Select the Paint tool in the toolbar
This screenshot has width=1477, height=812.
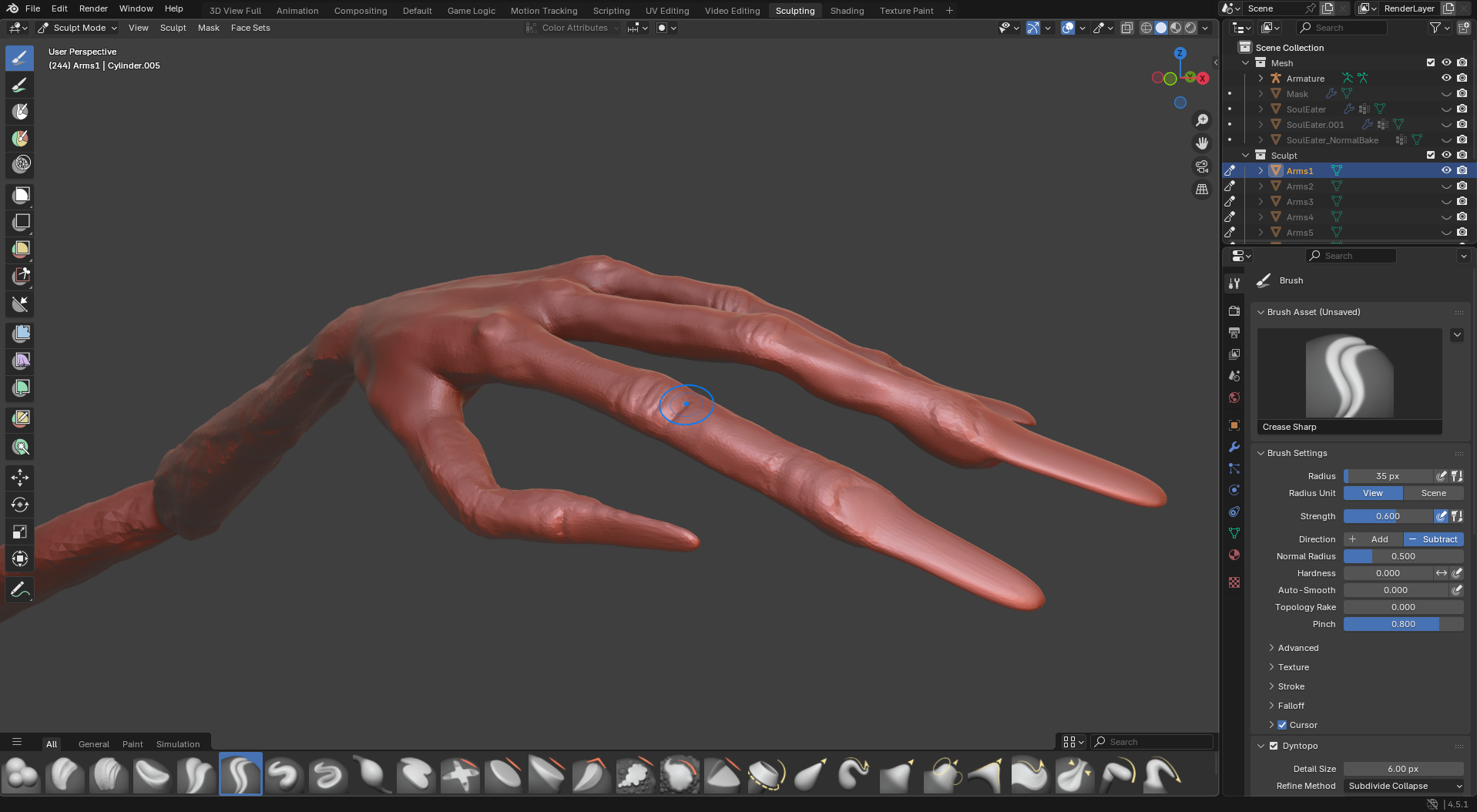[x=20, y=85]
